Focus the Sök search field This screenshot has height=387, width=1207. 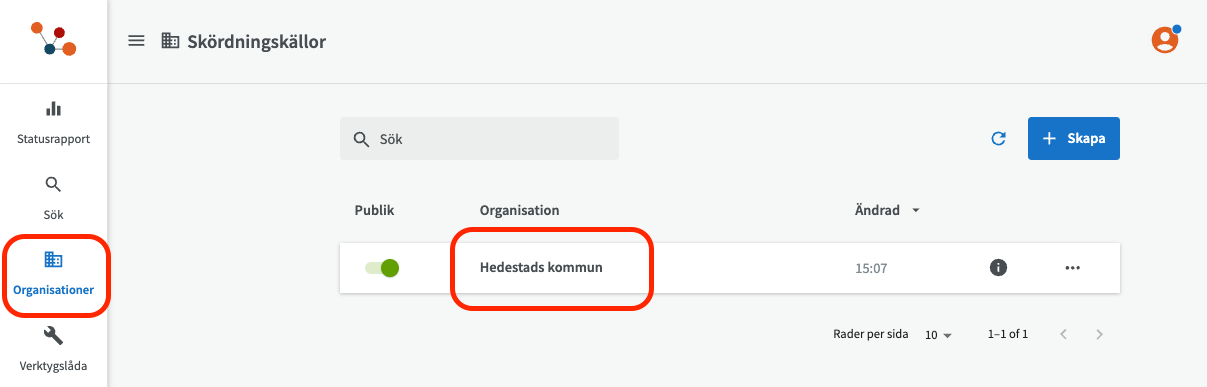click(479, 139)
